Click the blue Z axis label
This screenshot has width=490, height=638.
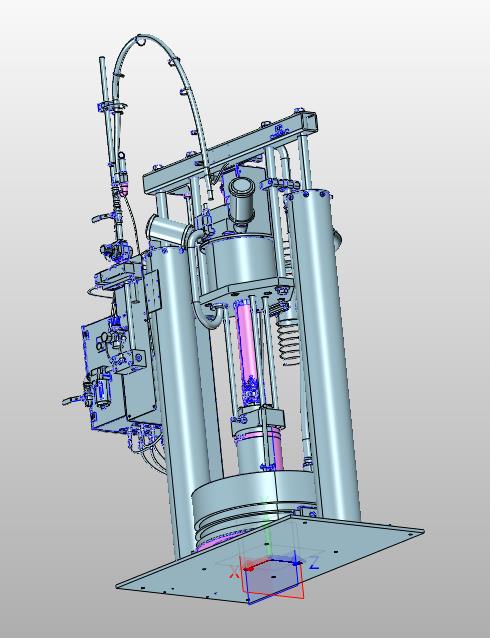coord(314,562)
